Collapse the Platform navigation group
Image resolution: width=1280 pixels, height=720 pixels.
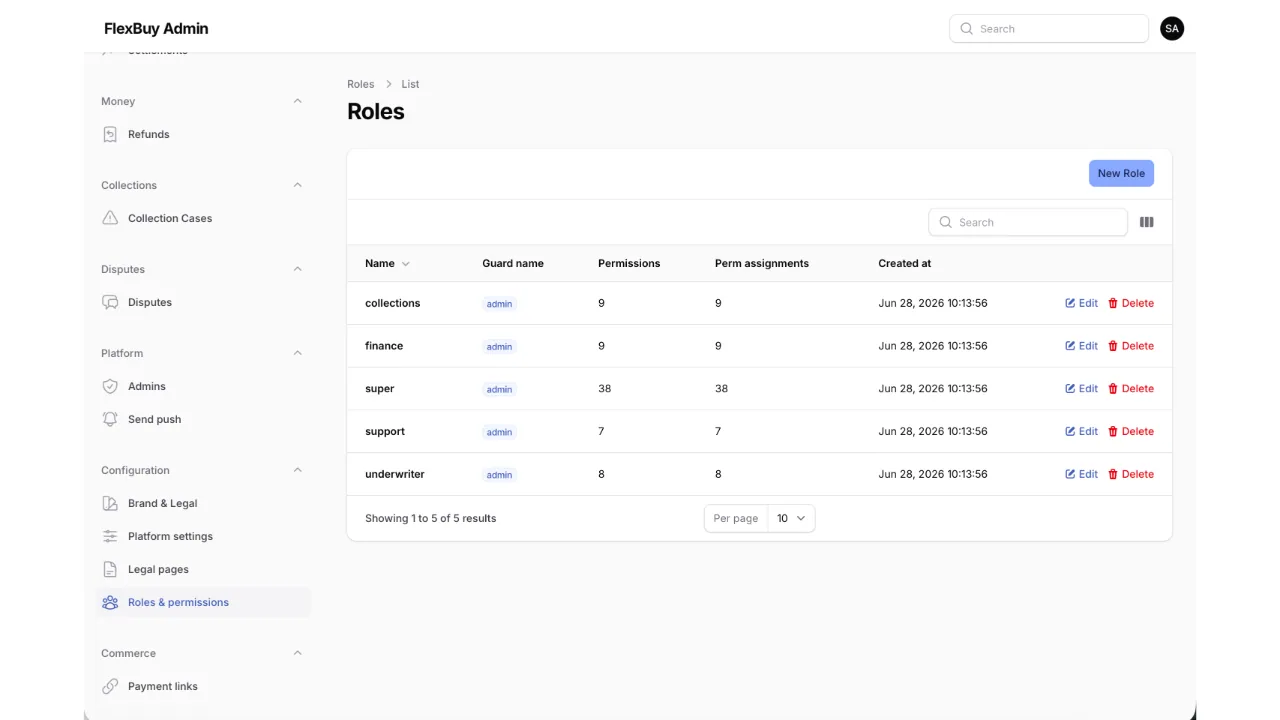[297, 353]
